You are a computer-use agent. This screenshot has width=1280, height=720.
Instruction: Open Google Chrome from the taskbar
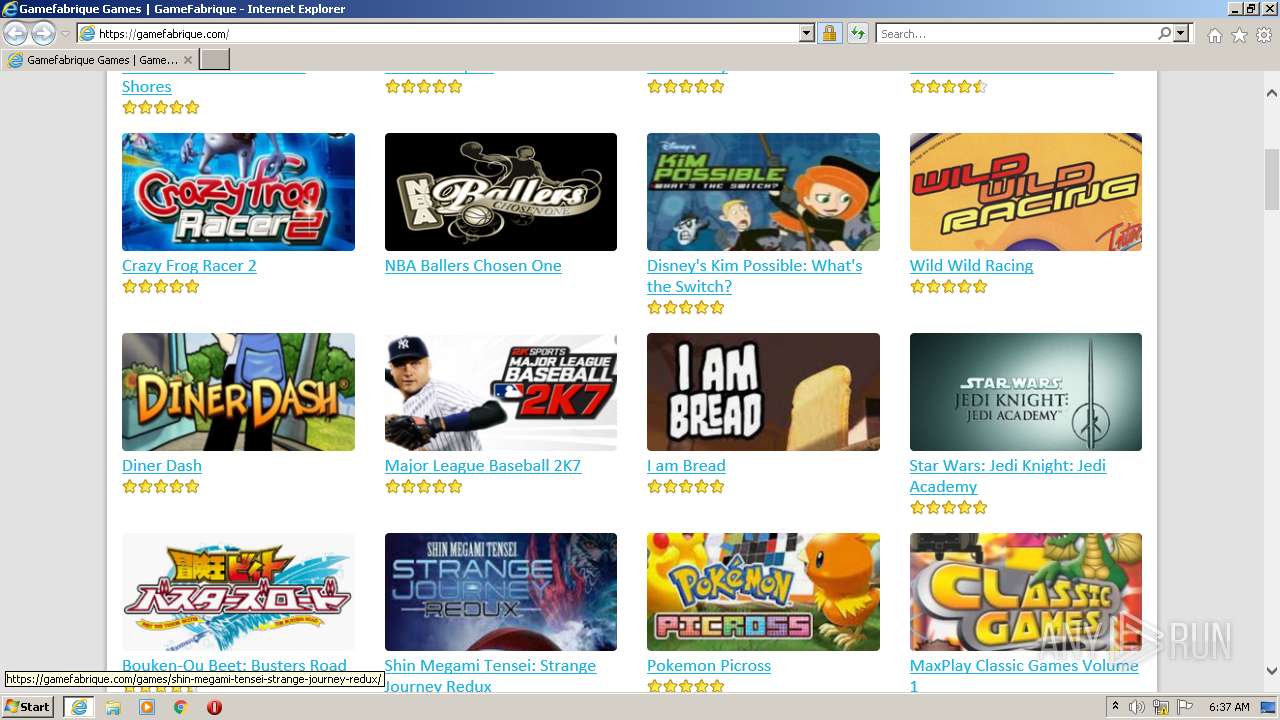(x=181, y=707)
